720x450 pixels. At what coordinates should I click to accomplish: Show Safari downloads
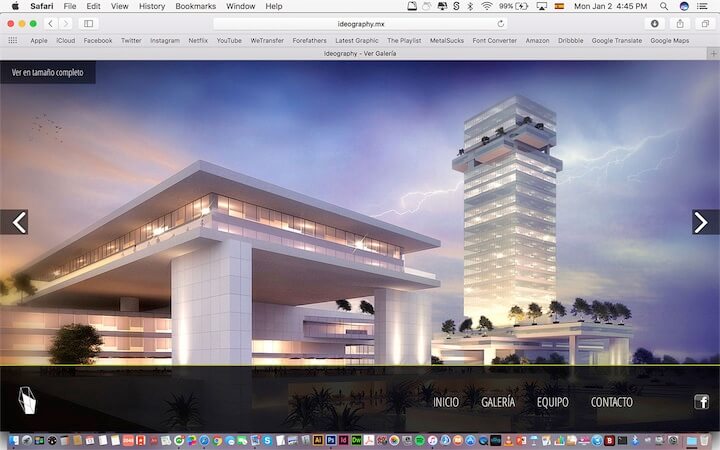click(655, 23)
